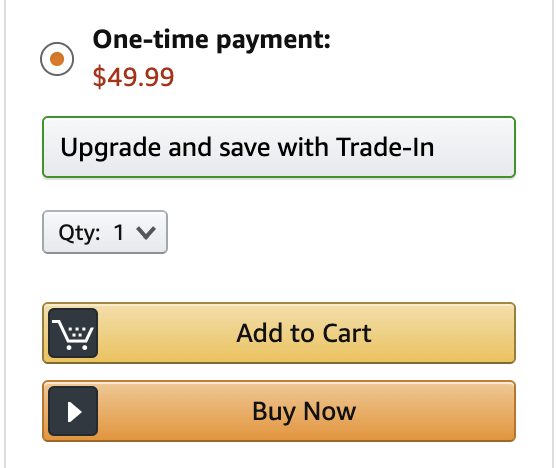Viewport: 556px width, 468px height.
Task: Select the One-time payment radio button
Action: [57, 59]
